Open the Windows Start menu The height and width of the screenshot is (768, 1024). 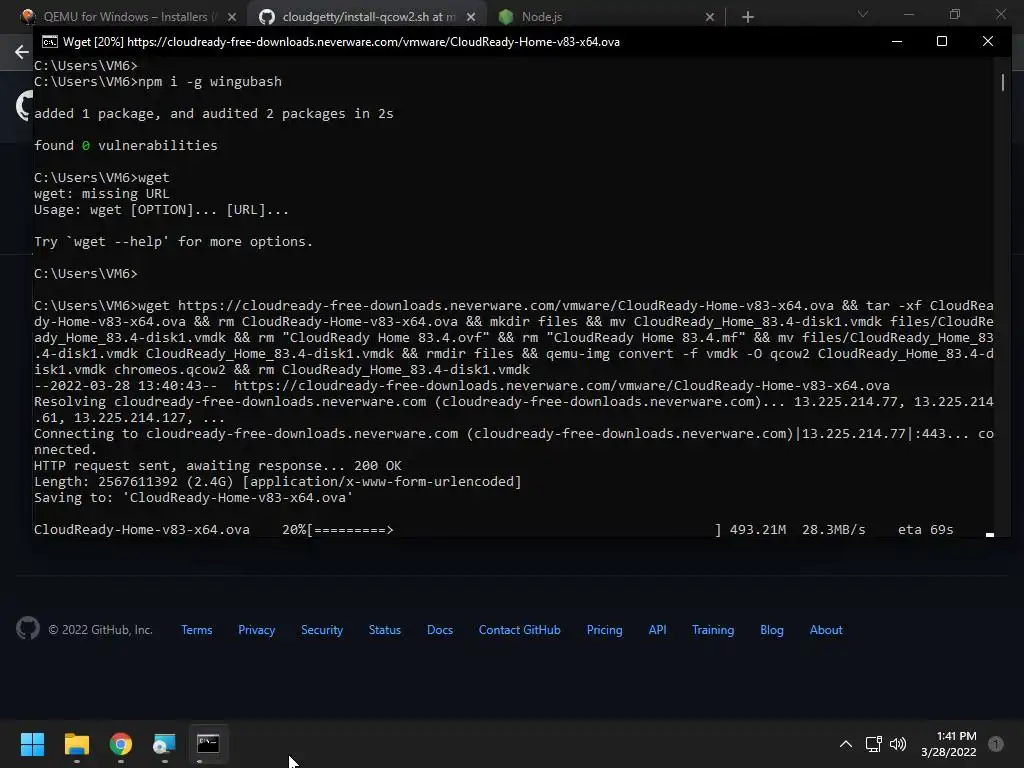(x=32, y=744)
